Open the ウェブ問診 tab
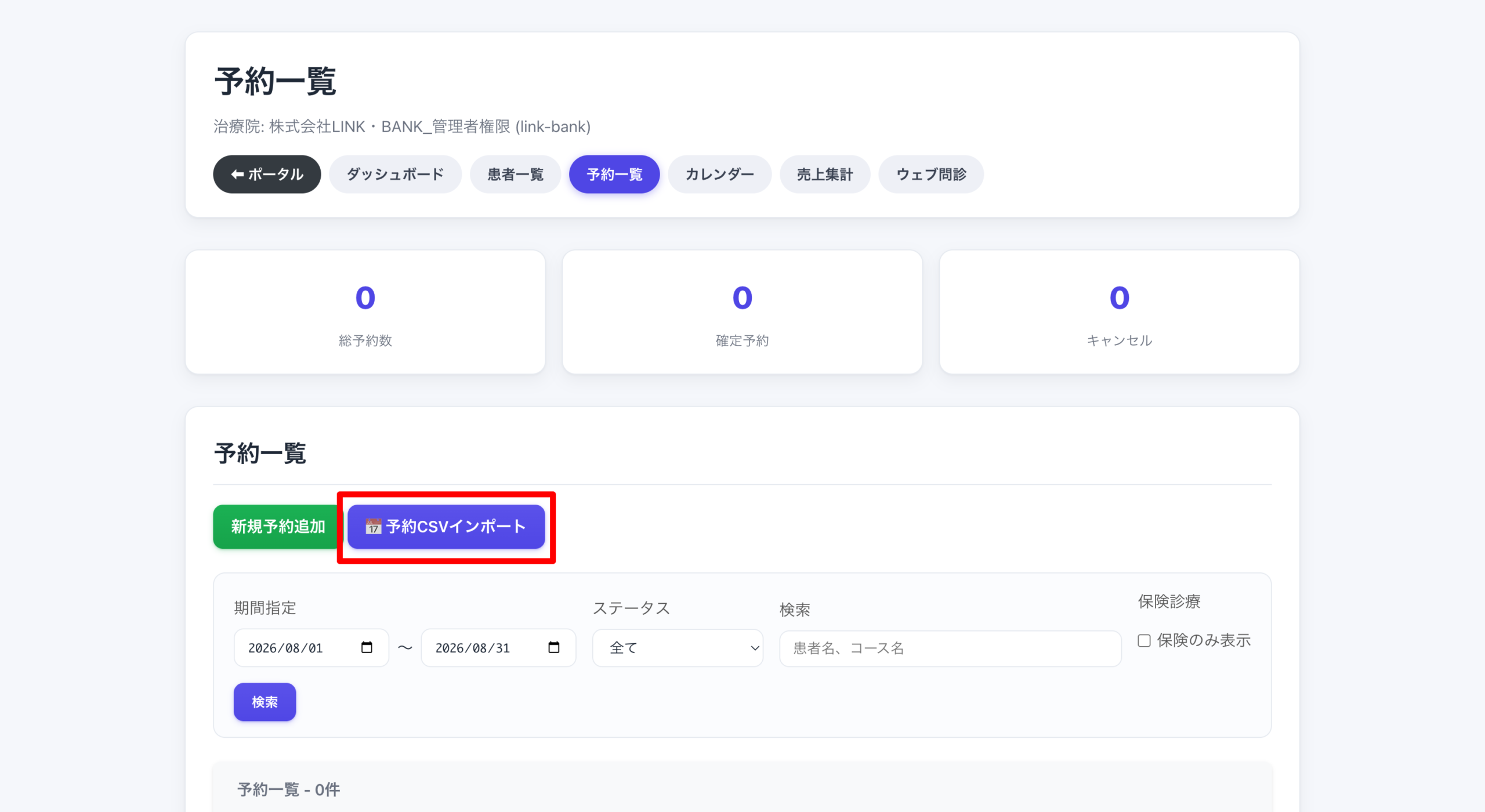Screen dimensions: 1485x812 click(931, 174)
